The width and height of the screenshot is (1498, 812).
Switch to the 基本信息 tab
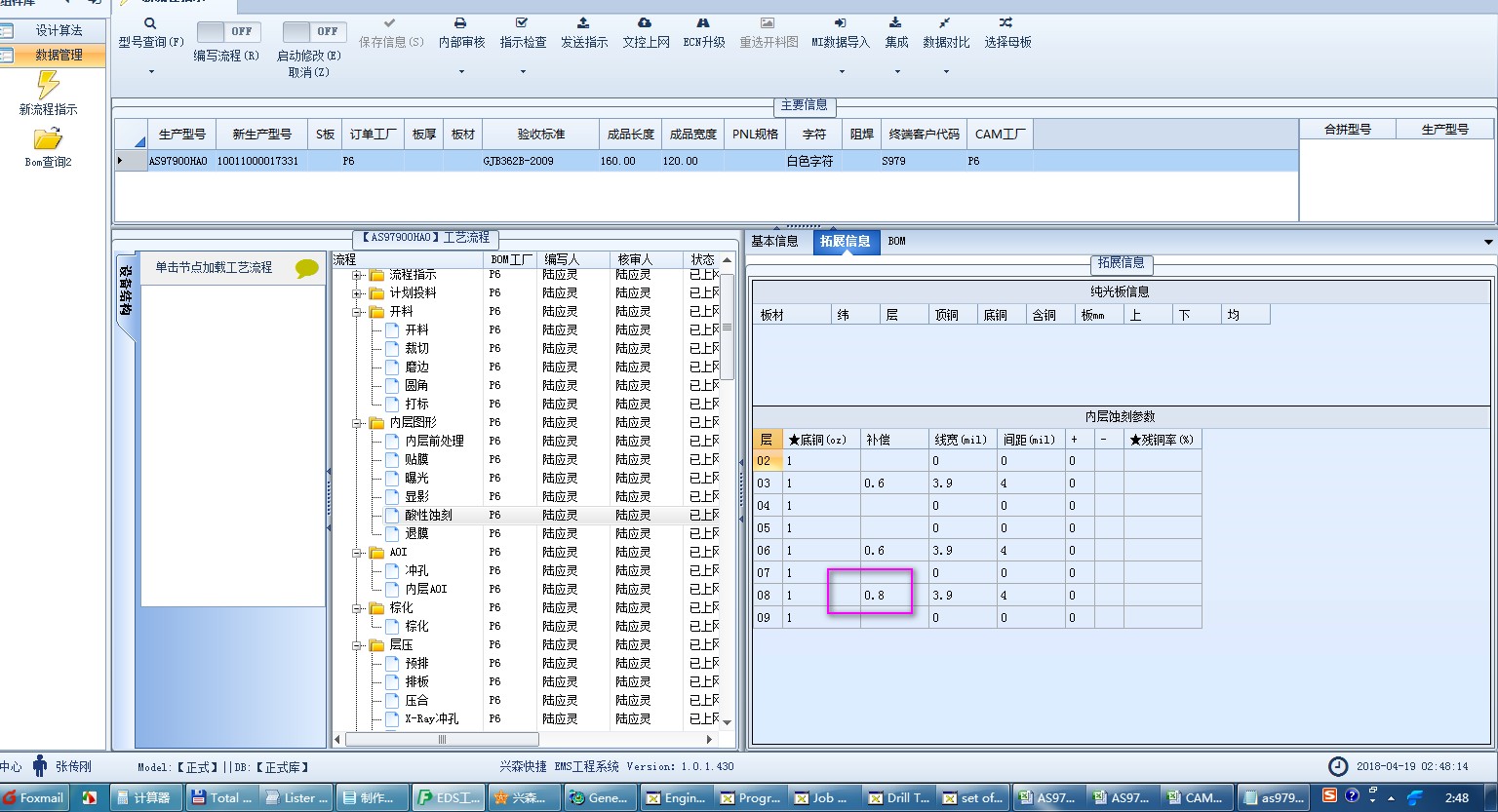click(x=774, y=241)
